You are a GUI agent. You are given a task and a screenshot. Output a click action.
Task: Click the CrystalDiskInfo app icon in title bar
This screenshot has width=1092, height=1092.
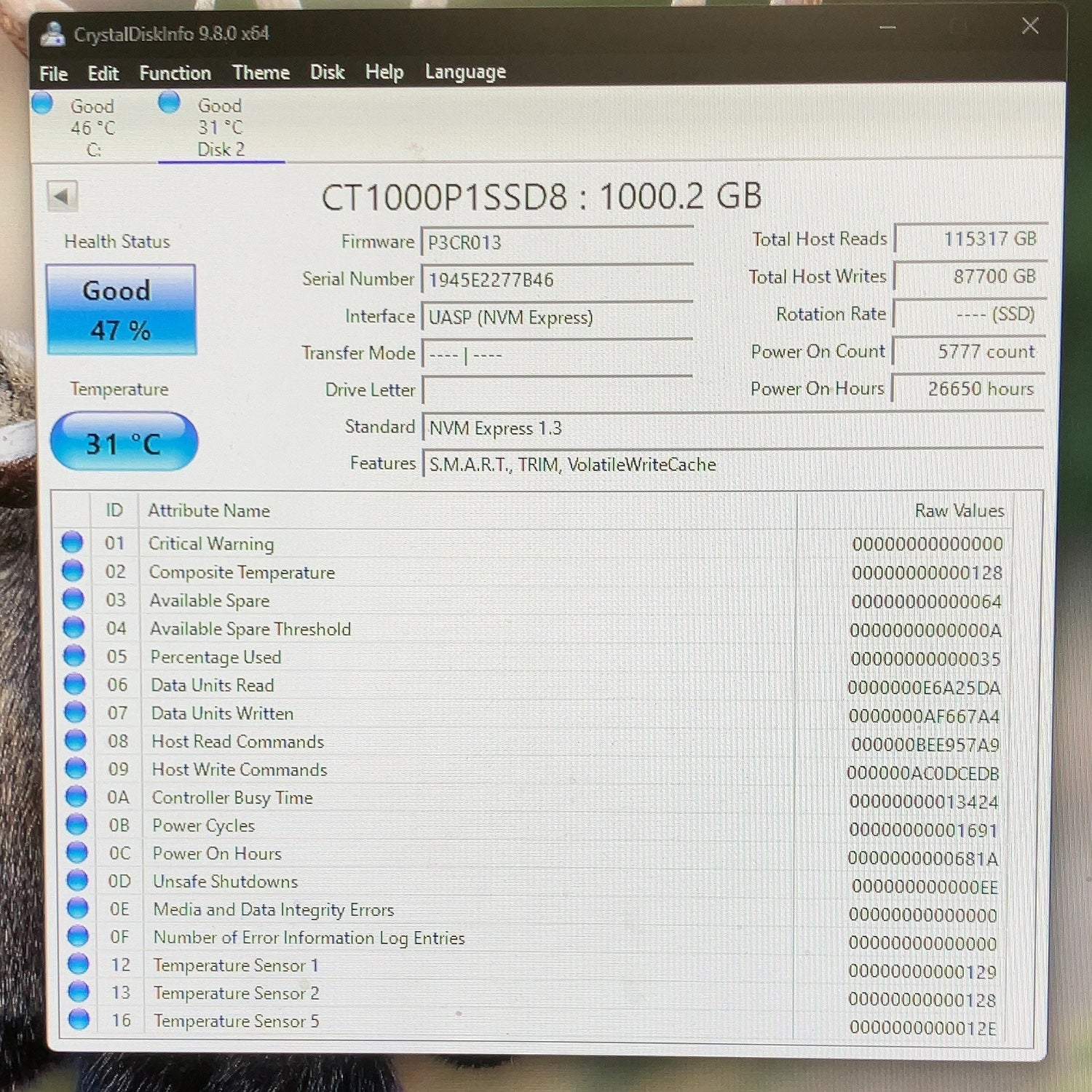[53, 33]
